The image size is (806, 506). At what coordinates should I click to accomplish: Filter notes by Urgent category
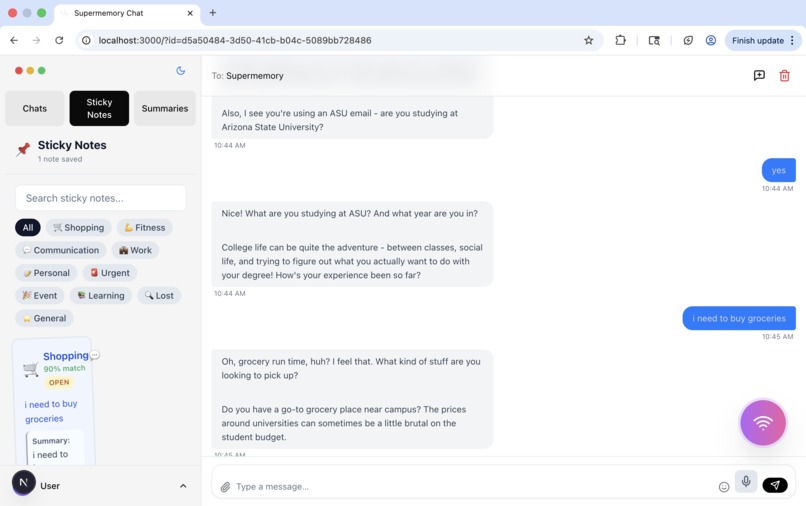[109, 273]
